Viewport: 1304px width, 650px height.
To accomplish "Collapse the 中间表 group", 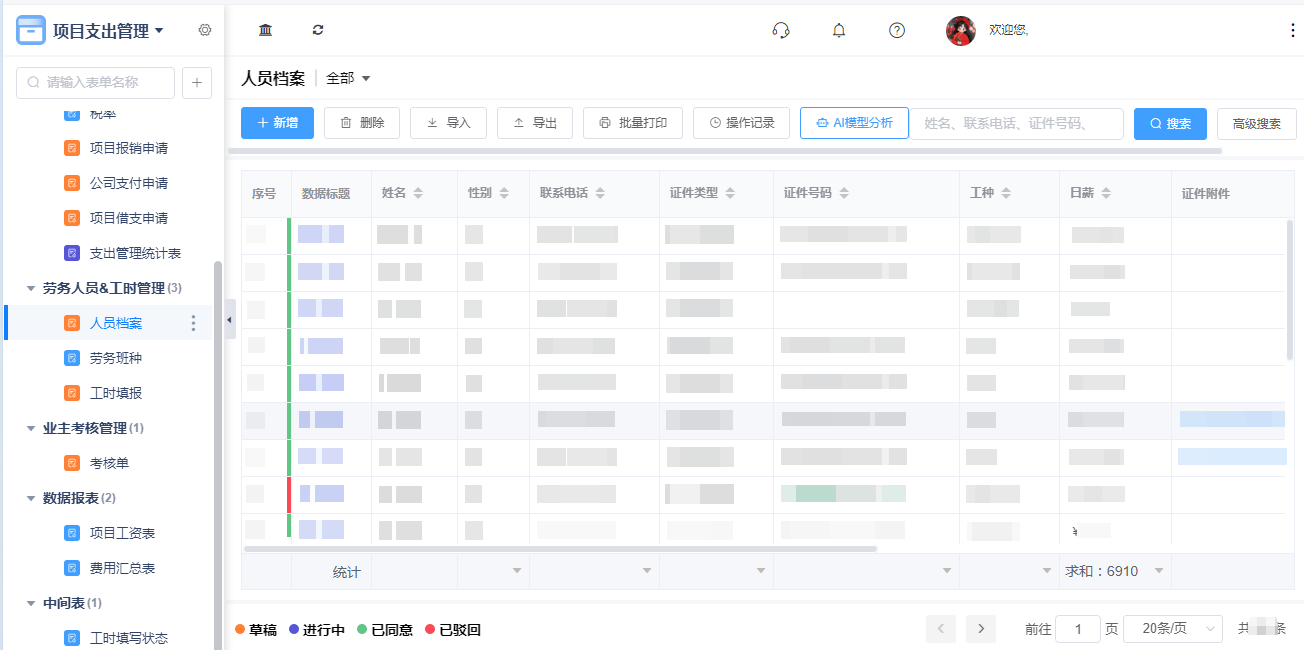I will 30,603.
